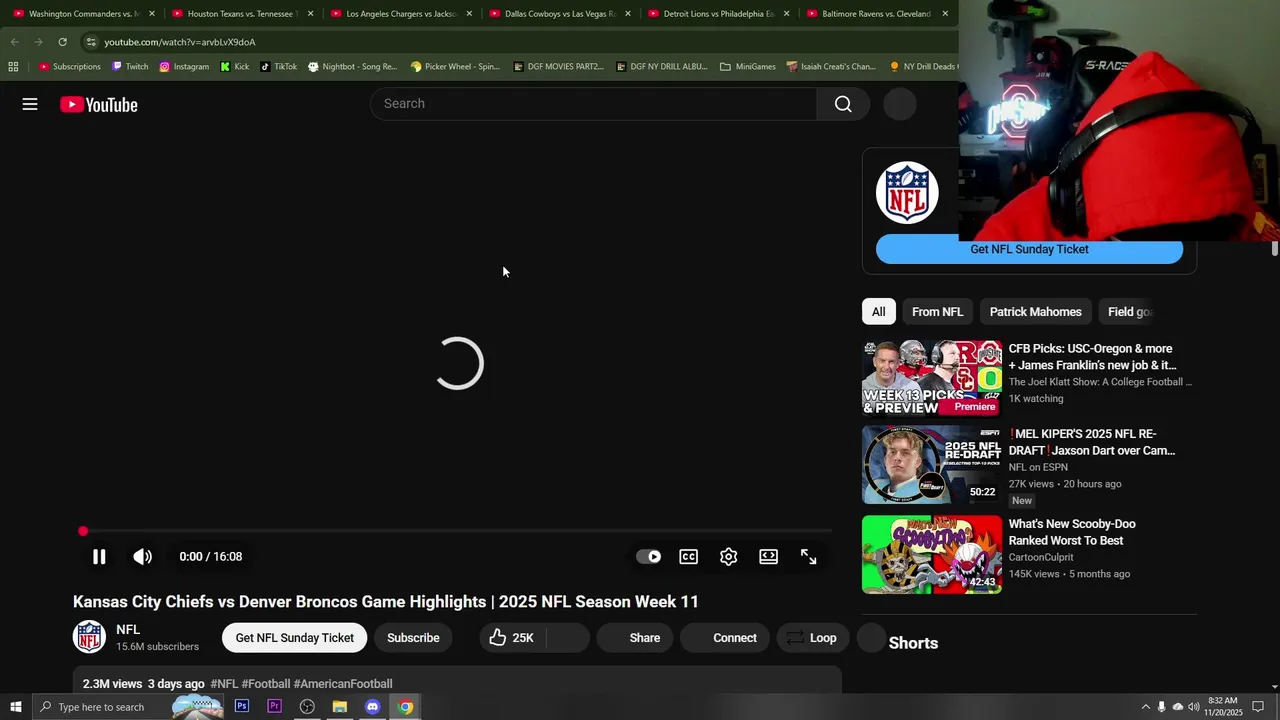The width and height of the screenshot is (1280, 720).
Task: Open the Chrome apps grid icon
Action: tap(13, 67)
